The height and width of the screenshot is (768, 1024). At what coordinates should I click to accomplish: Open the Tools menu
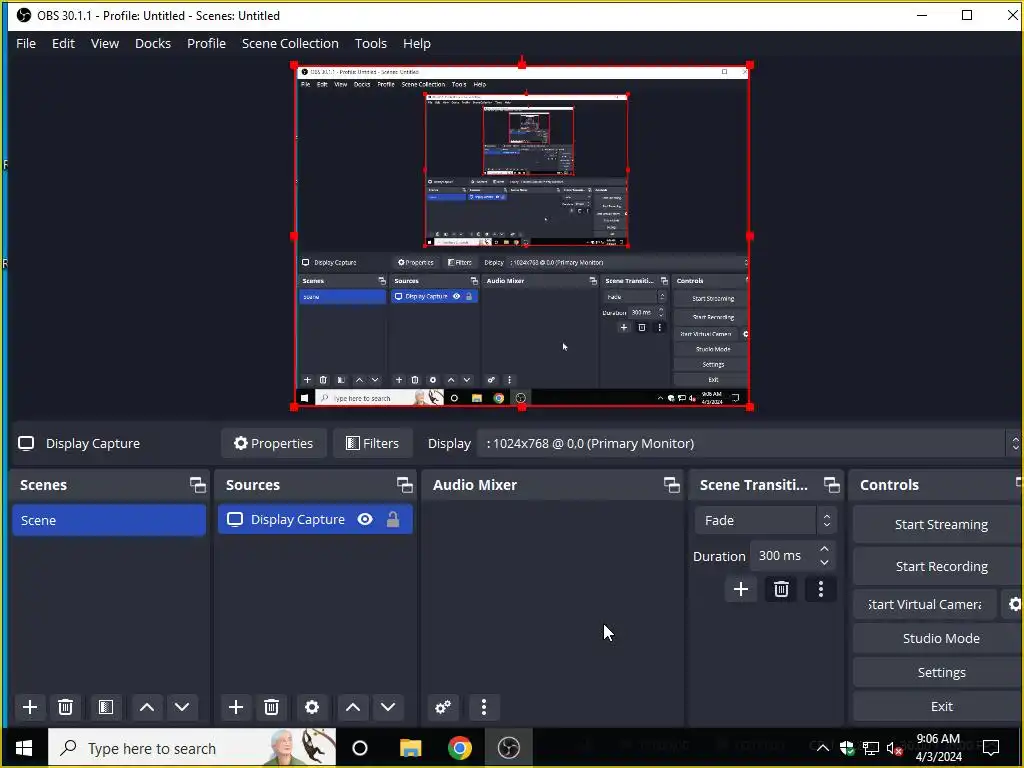click(370, 43)
